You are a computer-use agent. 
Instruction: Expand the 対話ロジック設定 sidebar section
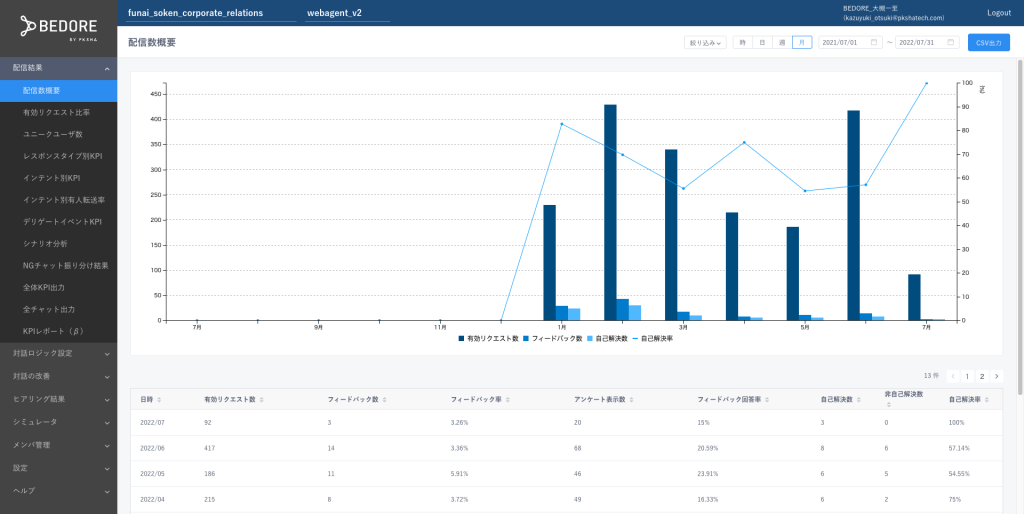click(x=58, y=353)
